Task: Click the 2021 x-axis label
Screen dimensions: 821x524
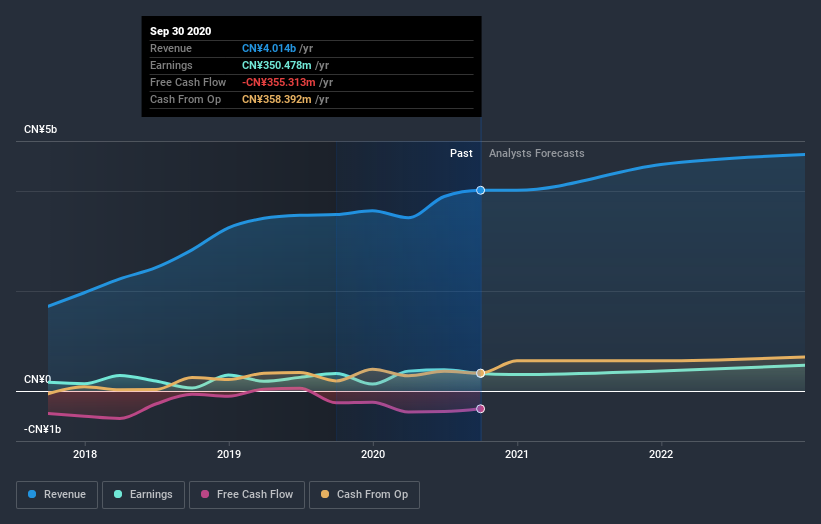Action: coord(517,454)
